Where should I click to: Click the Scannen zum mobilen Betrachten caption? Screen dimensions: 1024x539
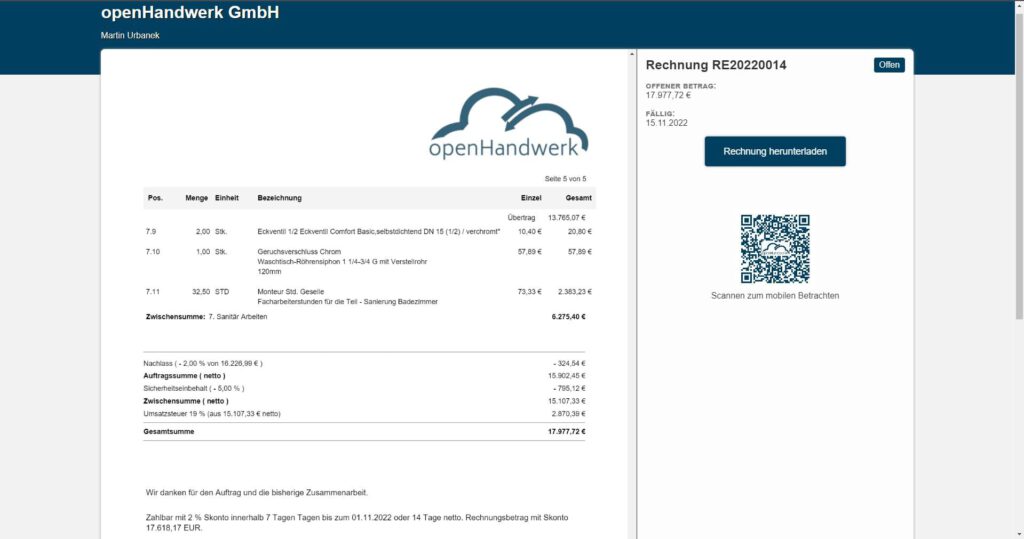(774, 296)
